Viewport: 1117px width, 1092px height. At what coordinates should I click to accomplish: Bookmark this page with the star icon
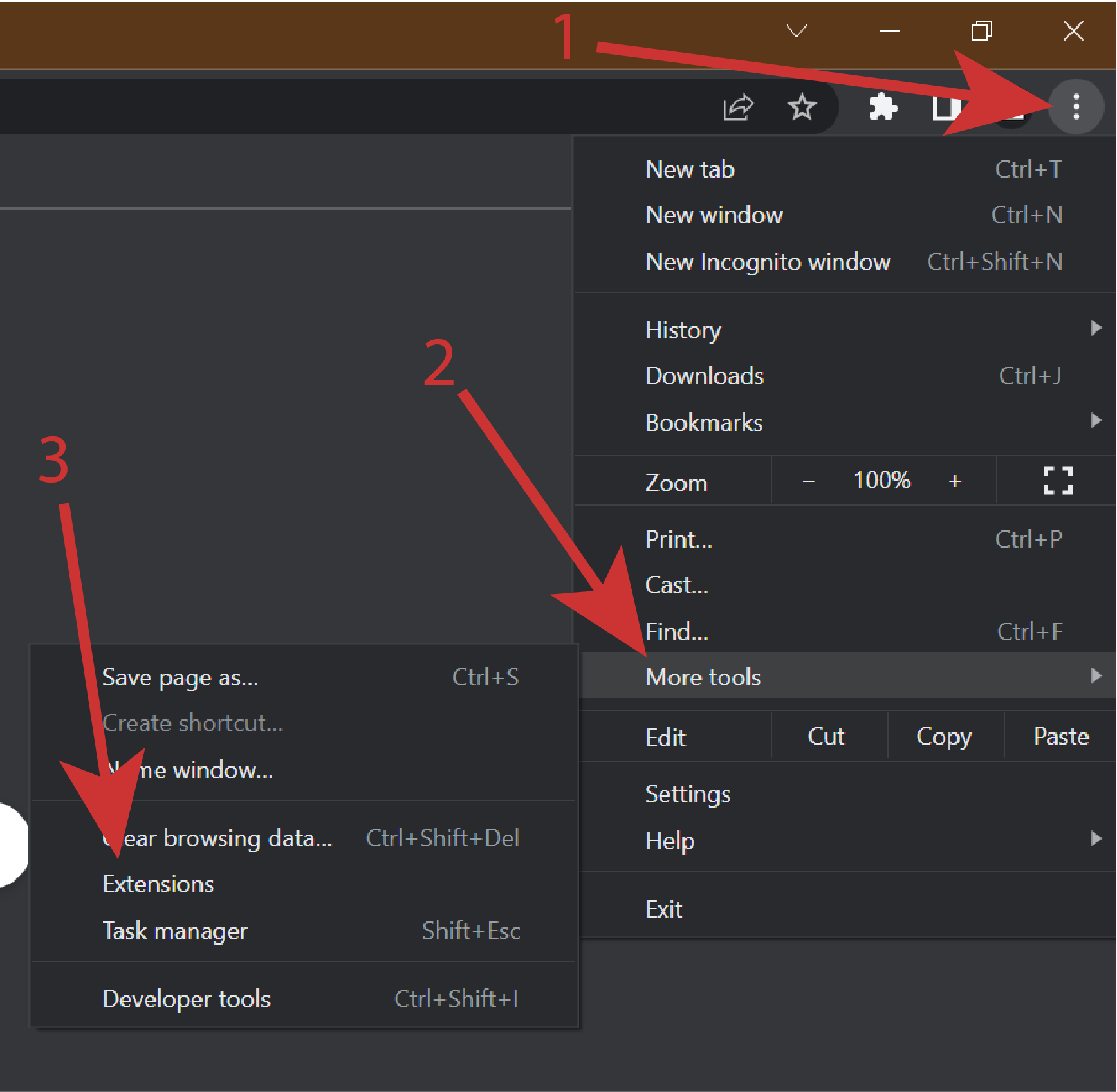pos(802,106)
